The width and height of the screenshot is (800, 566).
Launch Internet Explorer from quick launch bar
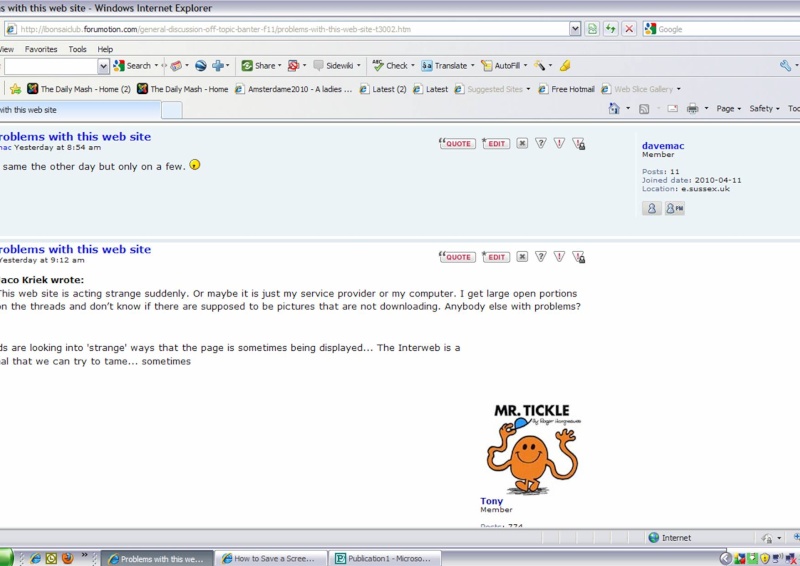coord(35,558)
